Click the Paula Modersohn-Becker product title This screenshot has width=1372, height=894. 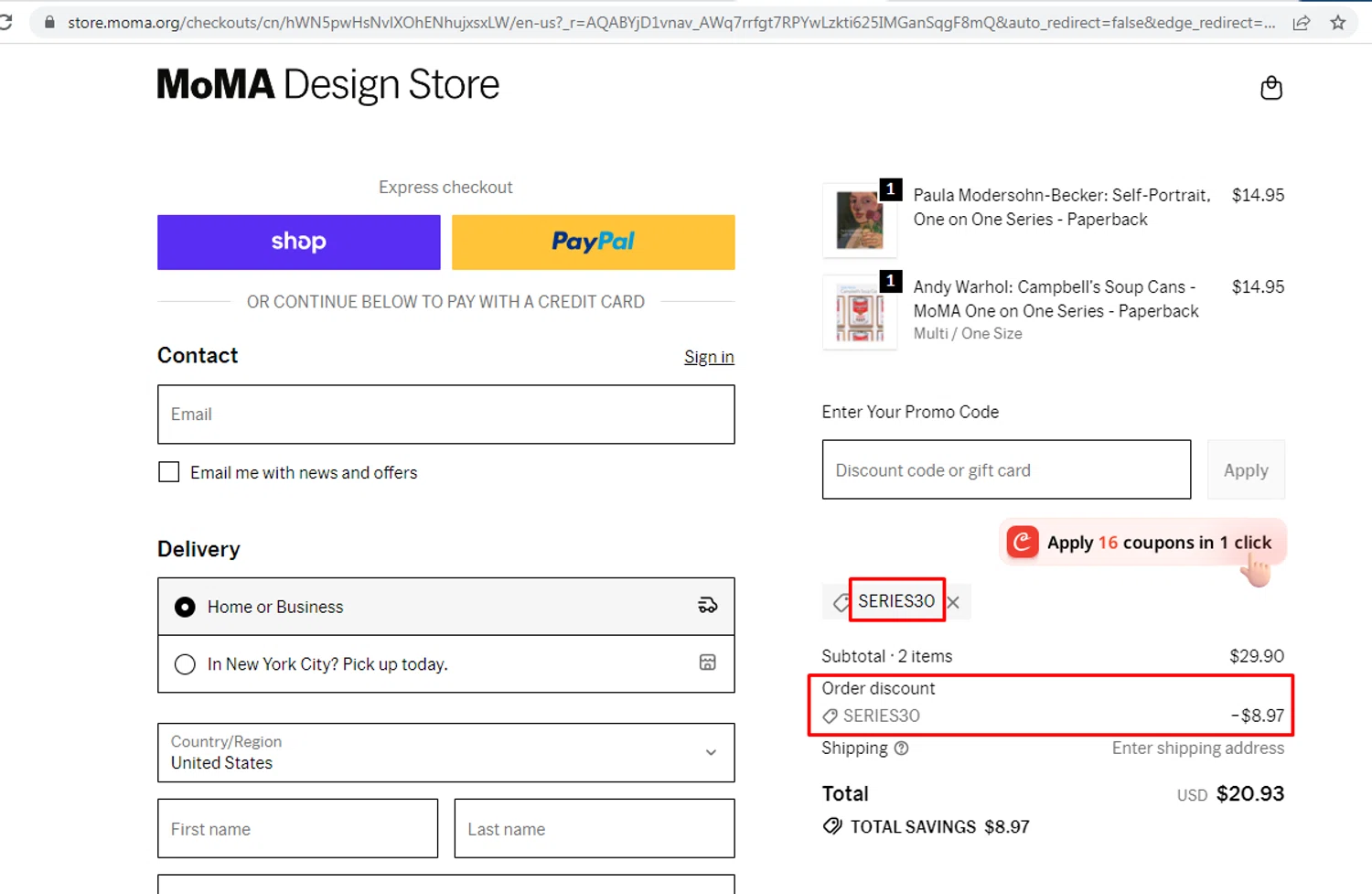[x=1061, y=207]
